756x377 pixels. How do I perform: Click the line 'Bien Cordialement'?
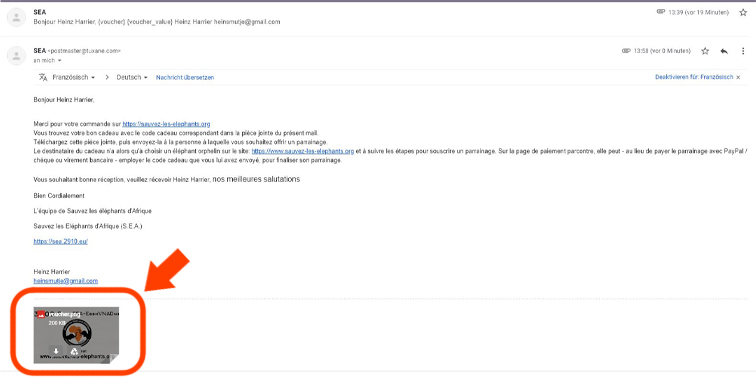pos(59,196)
